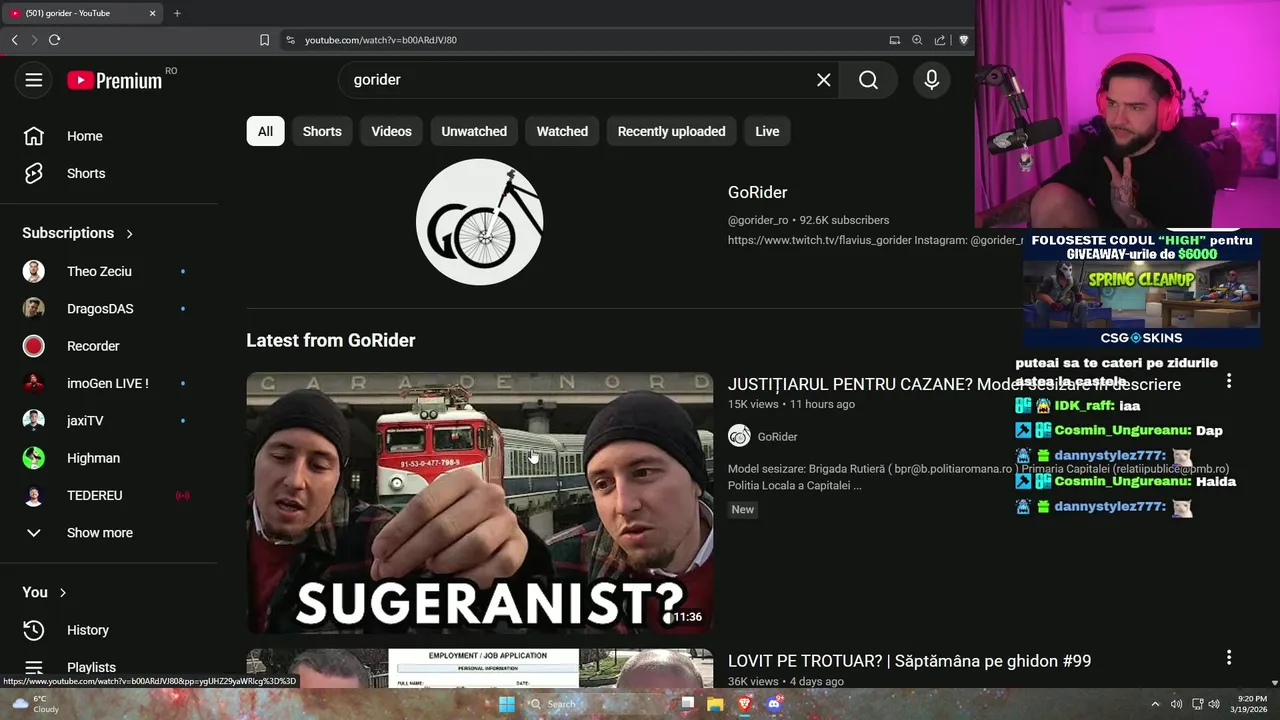Select the Recently uploaded filter chip
This screenshot has height=720, width=1280.
click(x=671, y=131)
